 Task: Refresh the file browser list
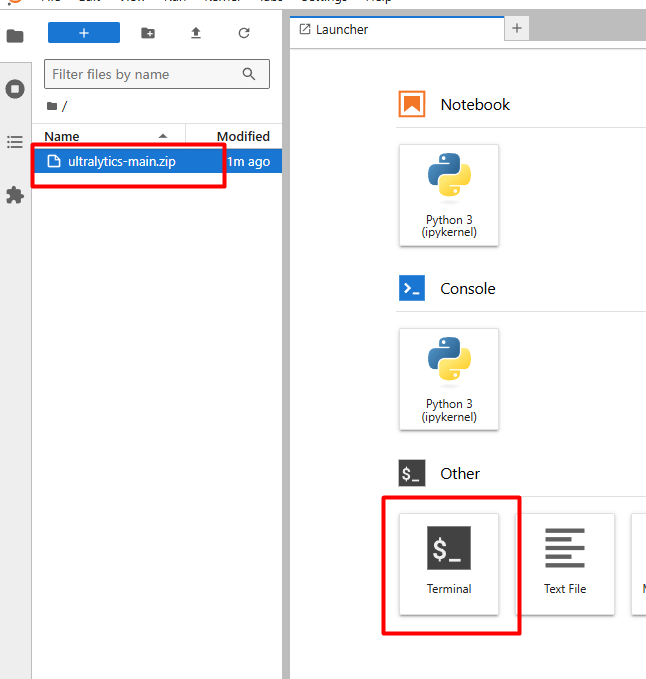244,33
